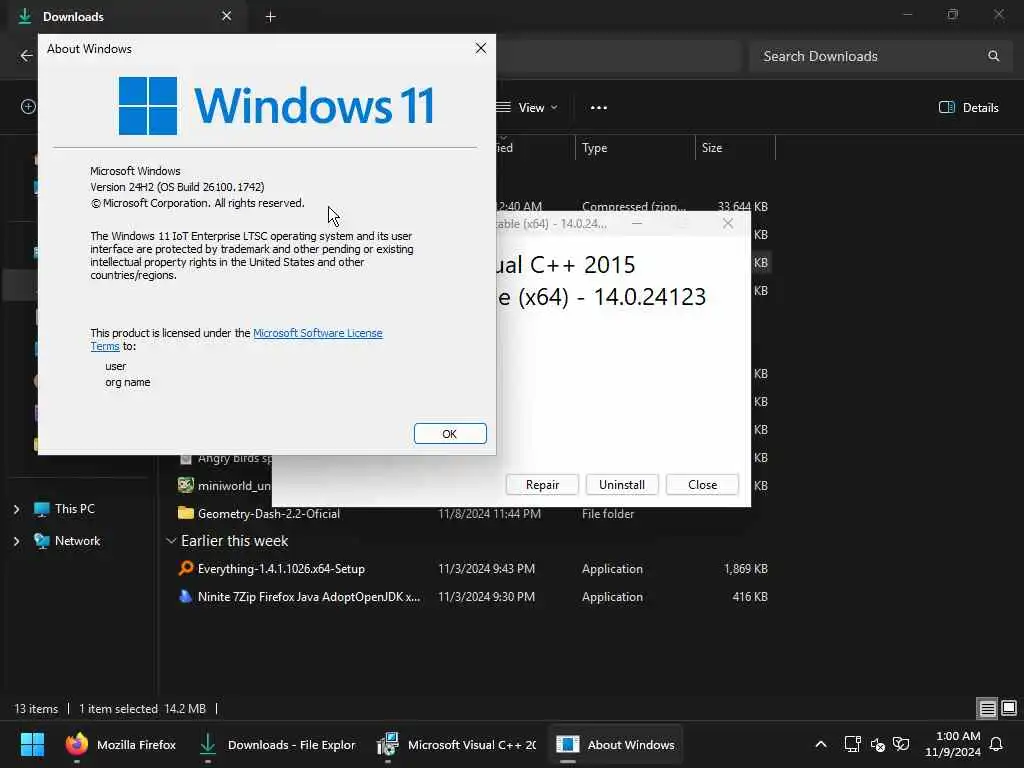Expand the Network tree node

pos(16,541)
